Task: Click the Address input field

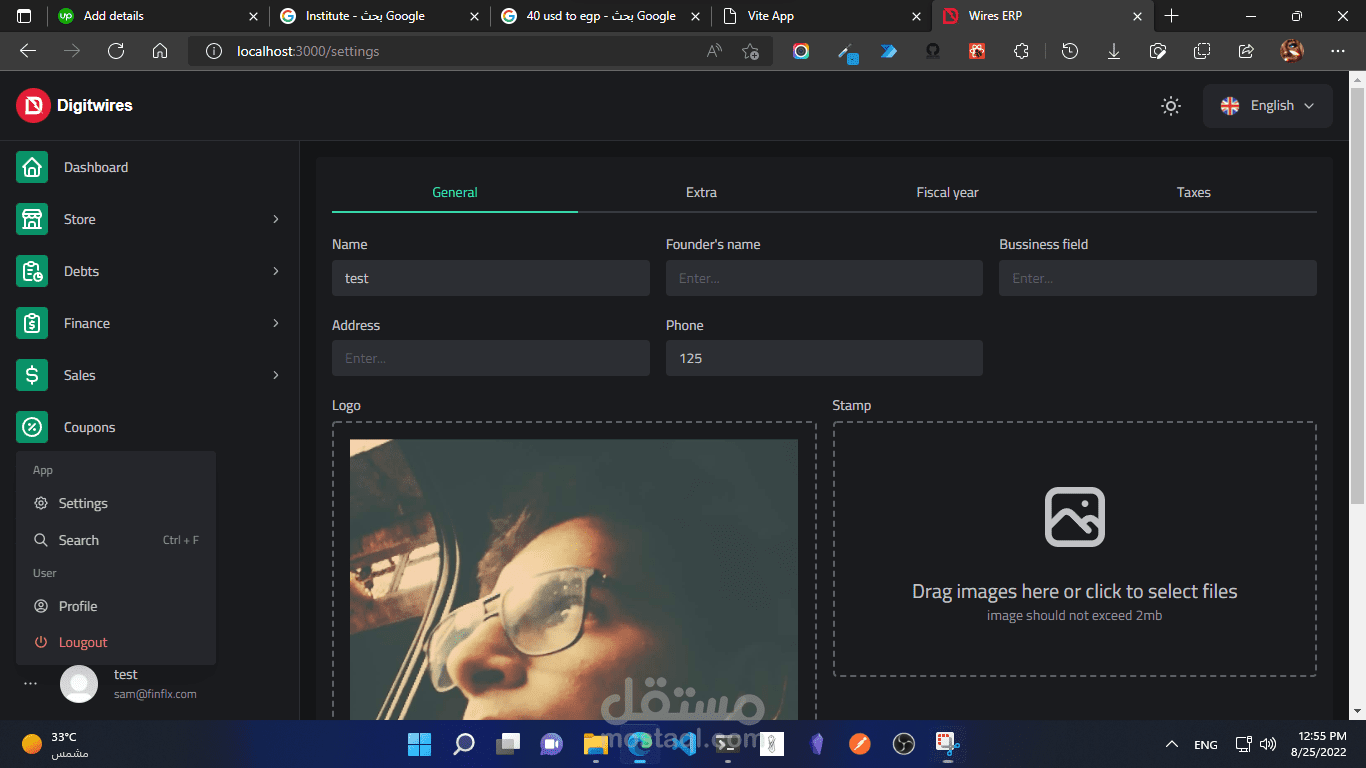Action: click(x=491, y=358)
